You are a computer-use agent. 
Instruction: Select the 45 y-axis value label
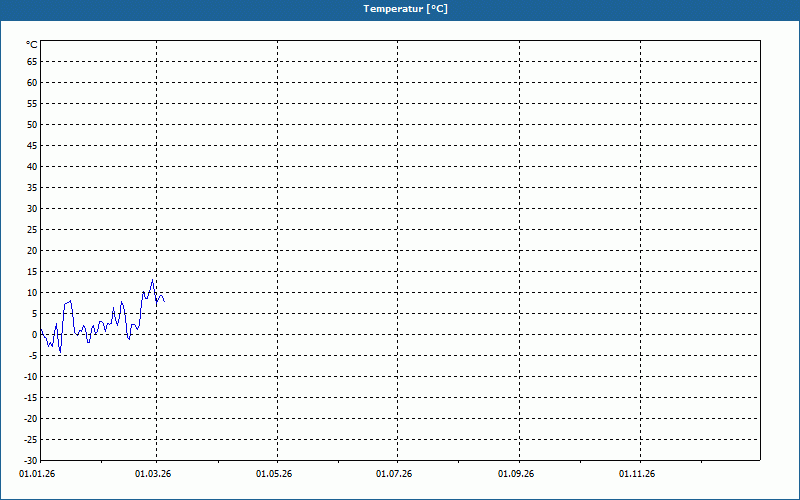coord(31,145)
